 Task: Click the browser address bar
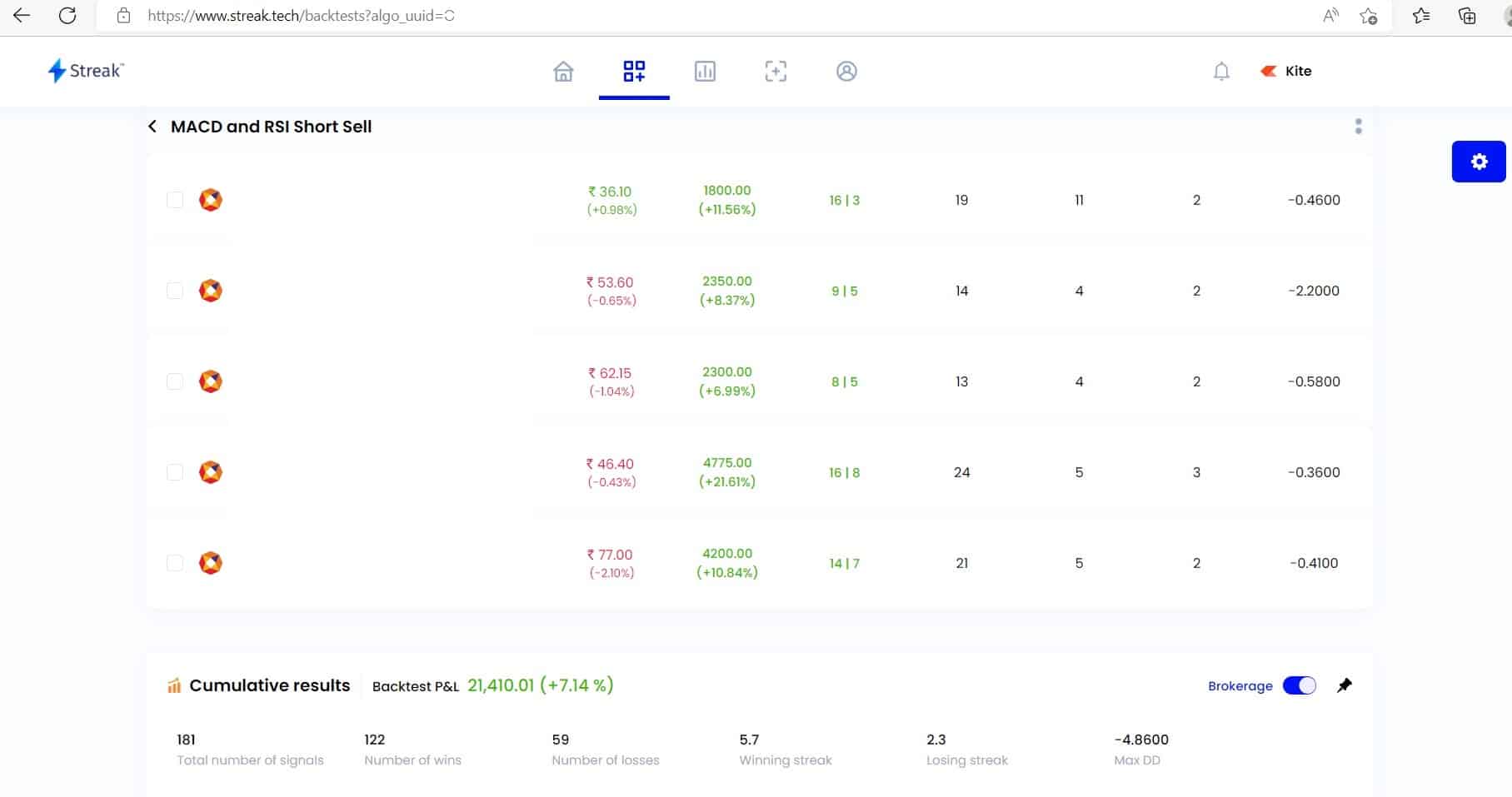pos(300,15)
